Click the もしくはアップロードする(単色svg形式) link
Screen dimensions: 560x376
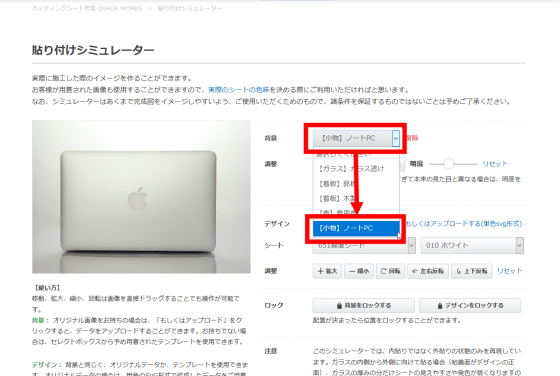pyautogui.click(x=464, y=224)
